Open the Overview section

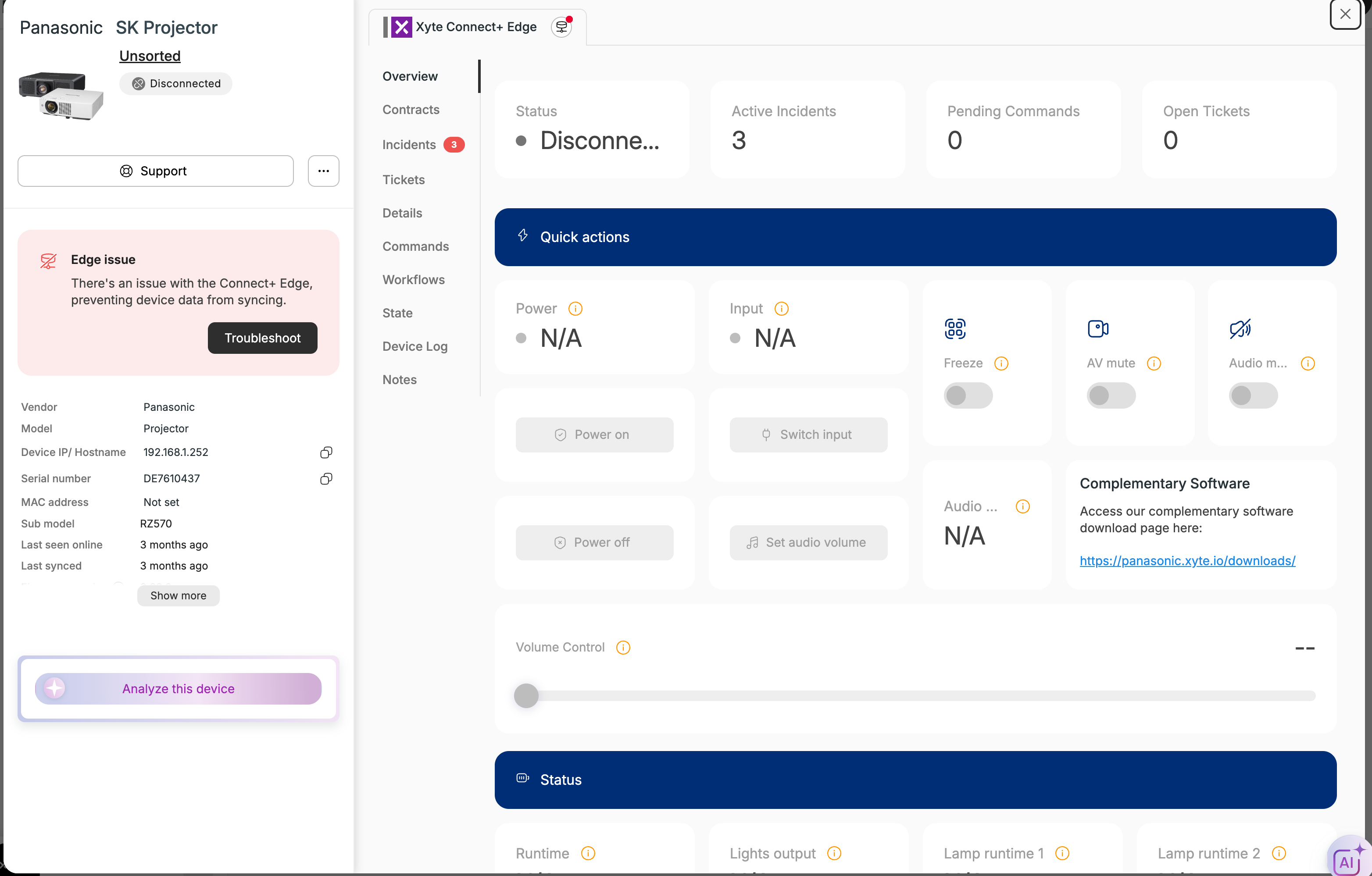pyautogui.click(x=410, y=76)
